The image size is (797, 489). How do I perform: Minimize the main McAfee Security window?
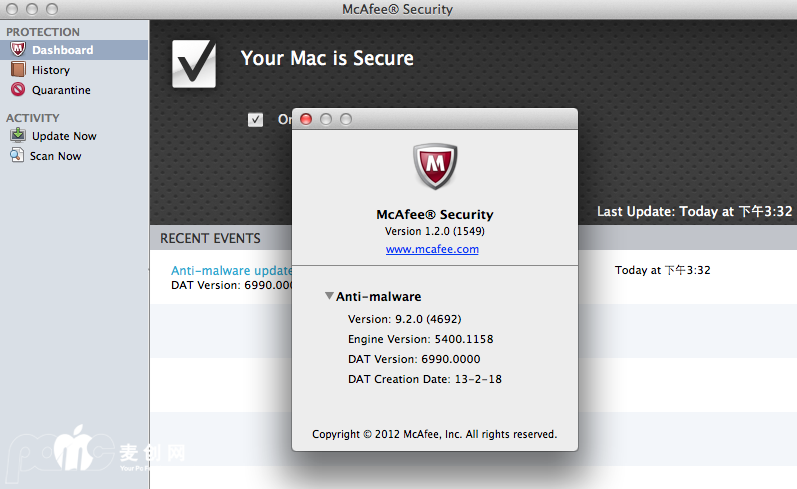[x=33, y=9]
